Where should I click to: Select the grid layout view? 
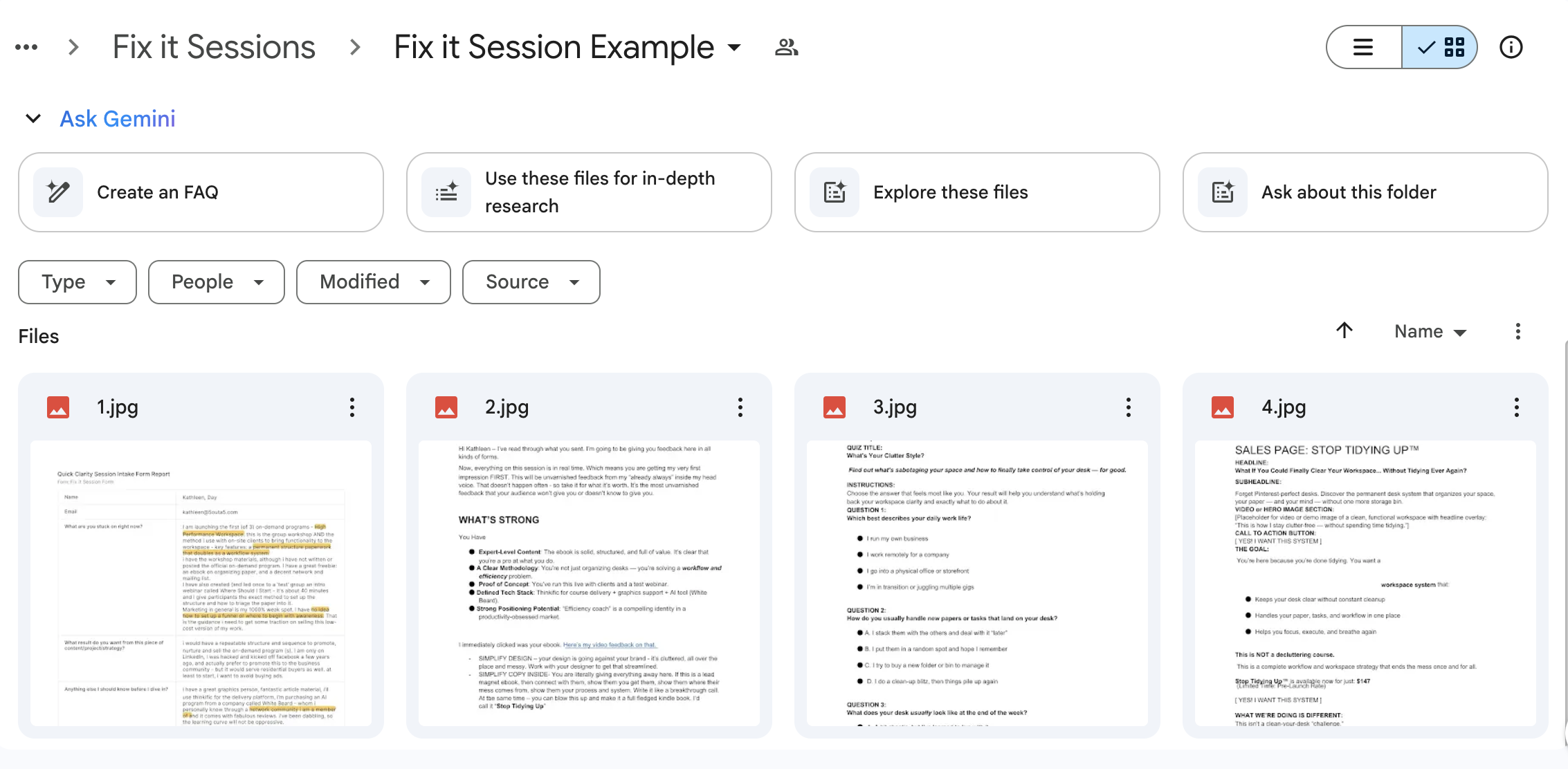1440,47
